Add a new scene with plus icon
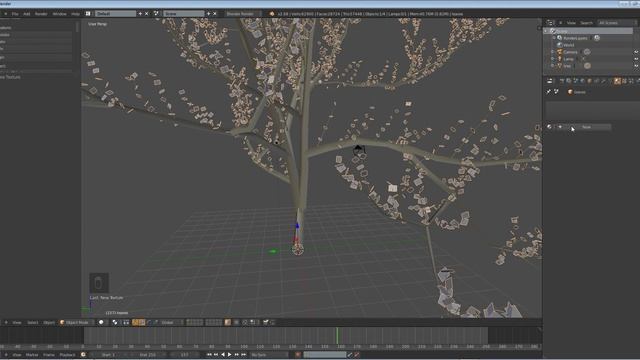Viewport: 640px width, 360px height. [x=208, y=14]
